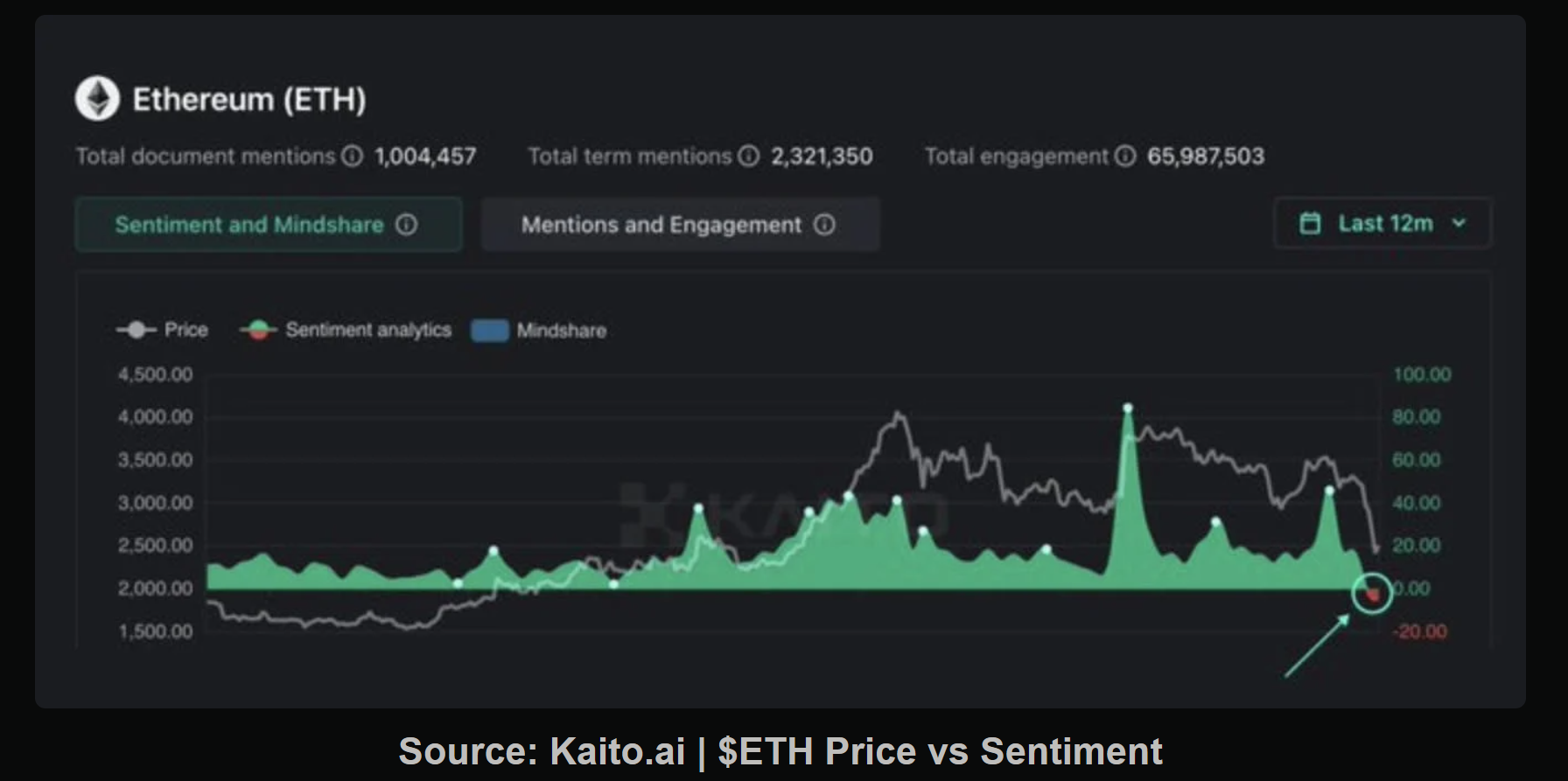This screenshot has height=781, width=1568.
Task: Click the Total engagement value 65,987,503
Action: 1206,157
